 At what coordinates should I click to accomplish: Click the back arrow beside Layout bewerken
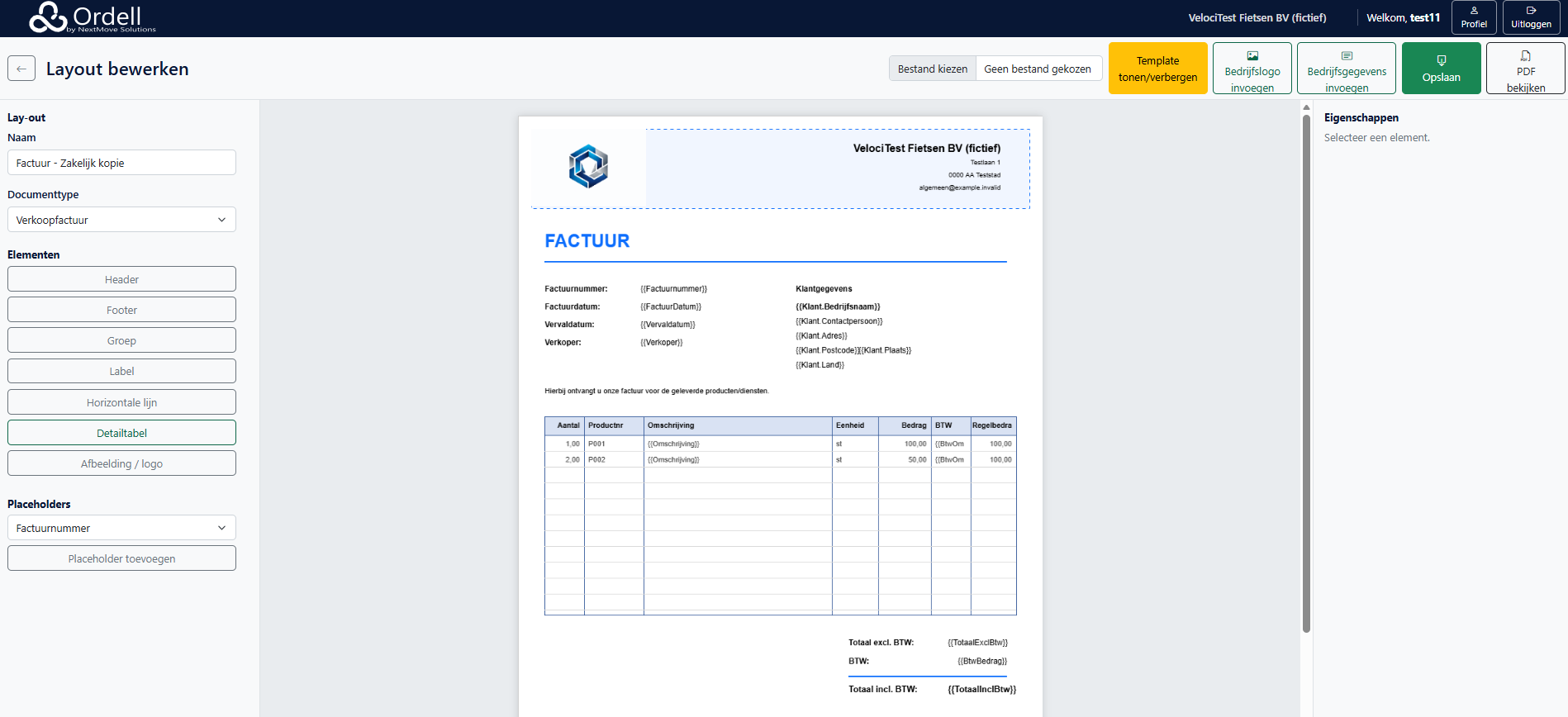coord(21,69)
